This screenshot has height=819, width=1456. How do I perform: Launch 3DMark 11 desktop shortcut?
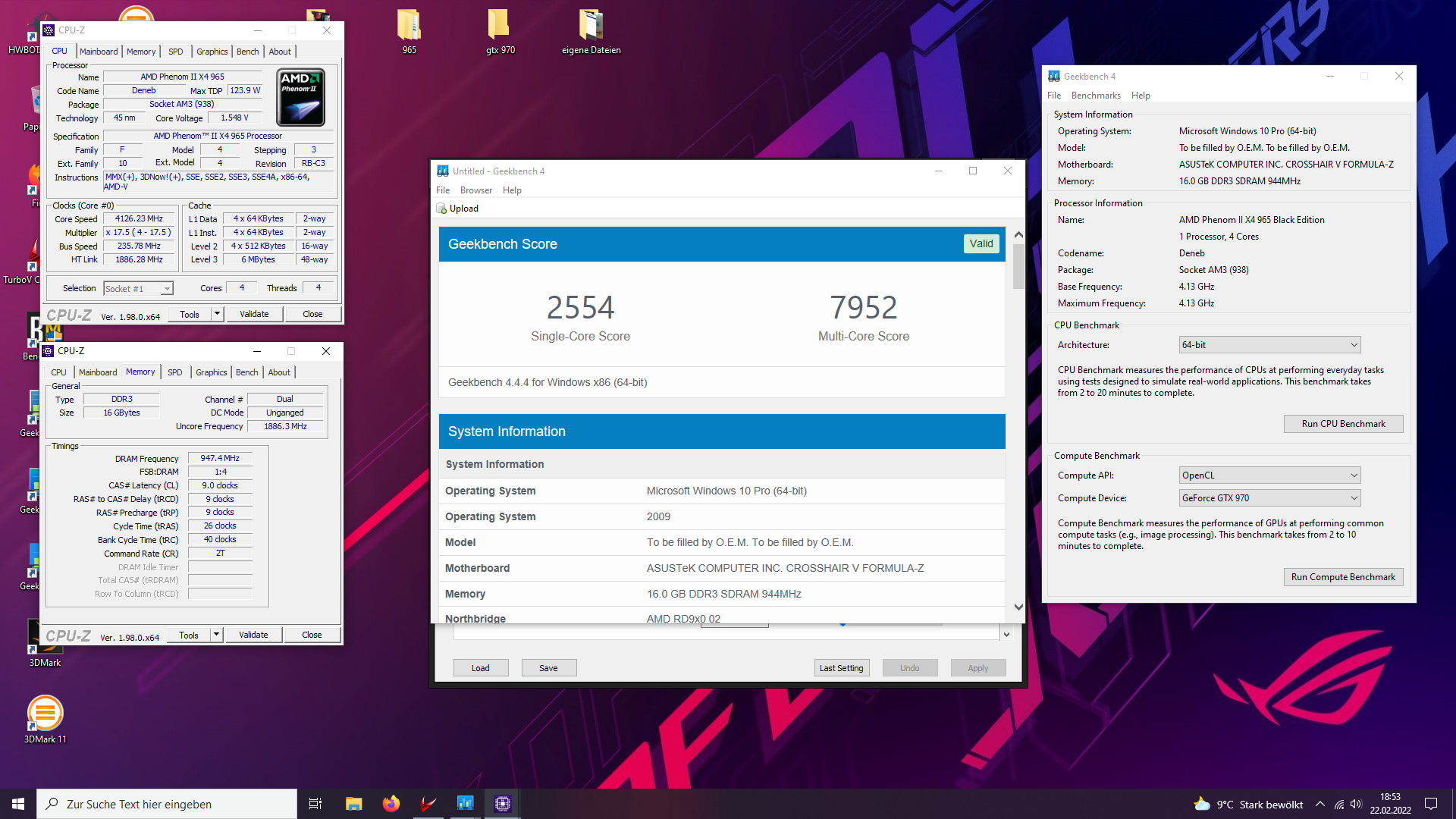coord(45,720)
